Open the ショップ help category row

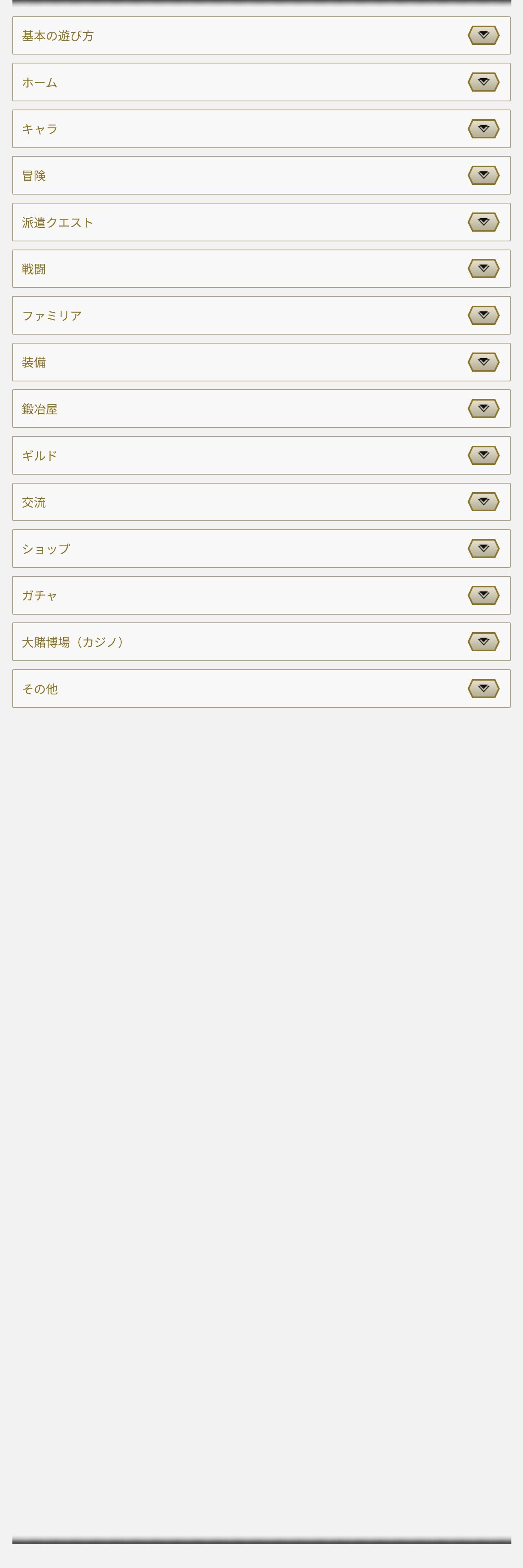click(x=261, y=548)
